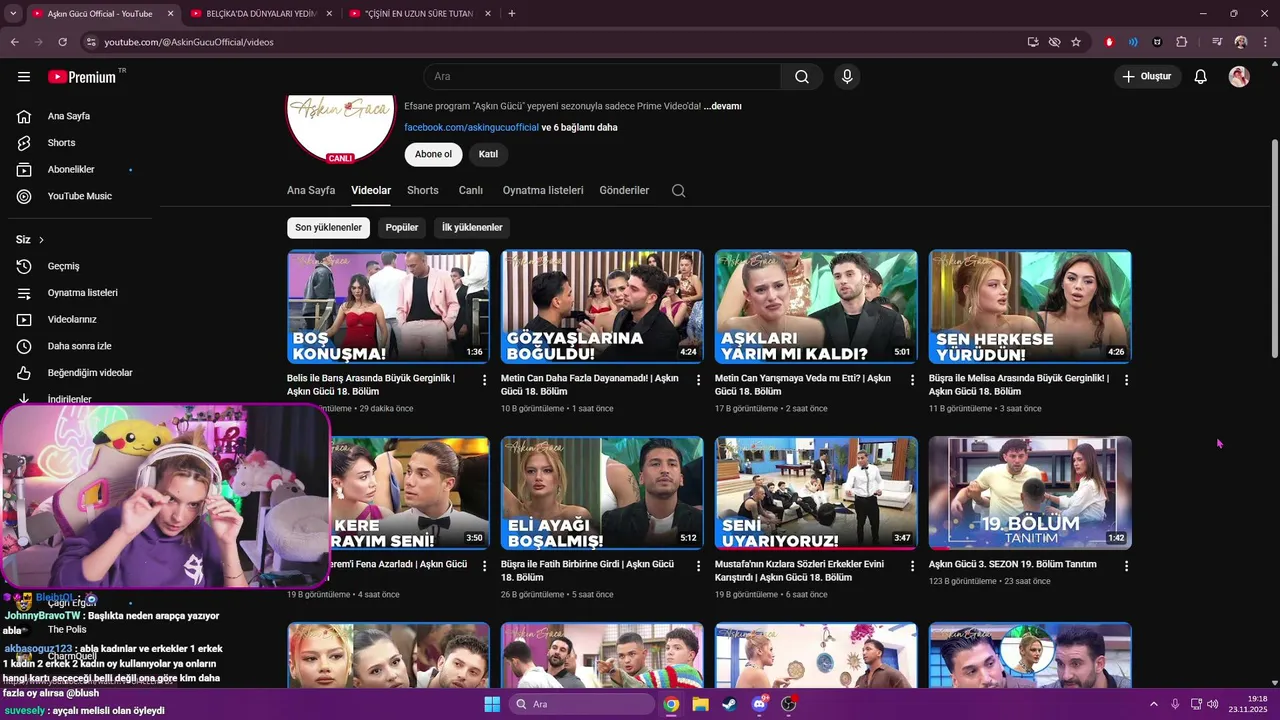Select Son yüklenenler filter chip
The width and height of the screenshot is (1280, 720).
point(328,228)
